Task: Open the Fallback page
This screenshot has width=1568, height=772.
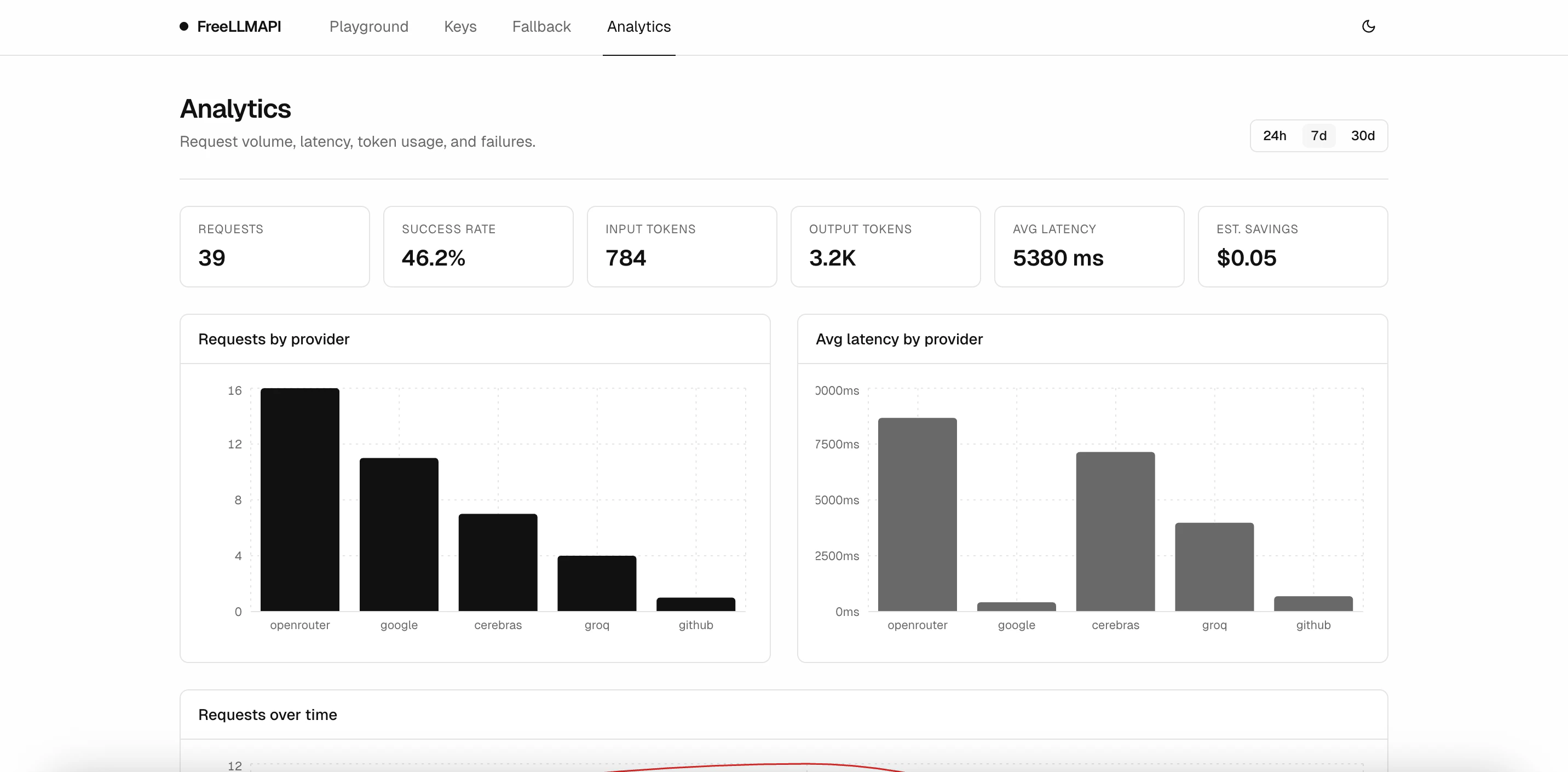Action: pos(541,26)
